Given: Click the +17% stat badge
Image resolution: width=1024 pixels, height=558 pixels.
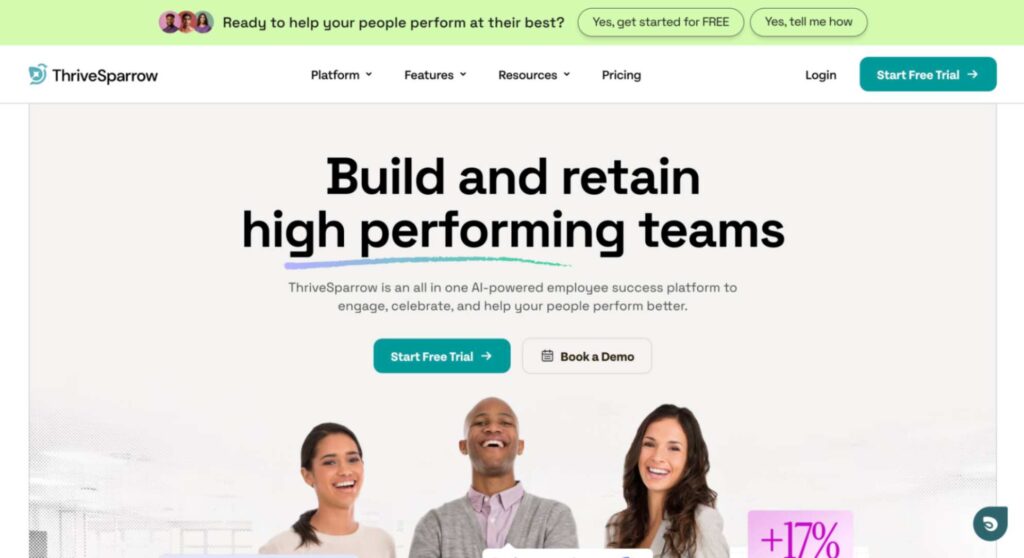Looking at the screenshot, I should coord(800,534).
